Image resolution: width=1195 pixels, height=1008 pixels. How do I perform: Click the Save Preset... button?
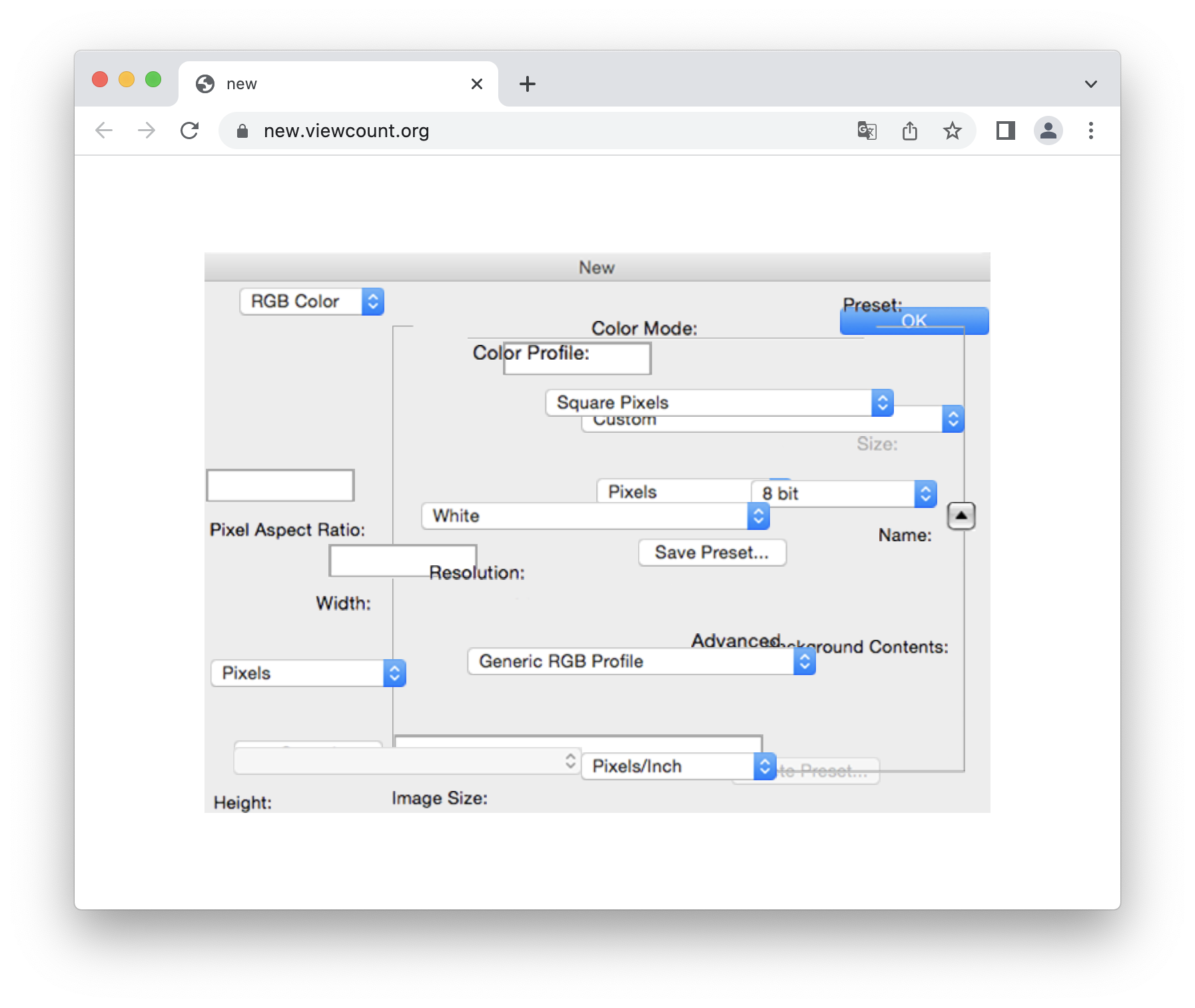tap(712, 553)
